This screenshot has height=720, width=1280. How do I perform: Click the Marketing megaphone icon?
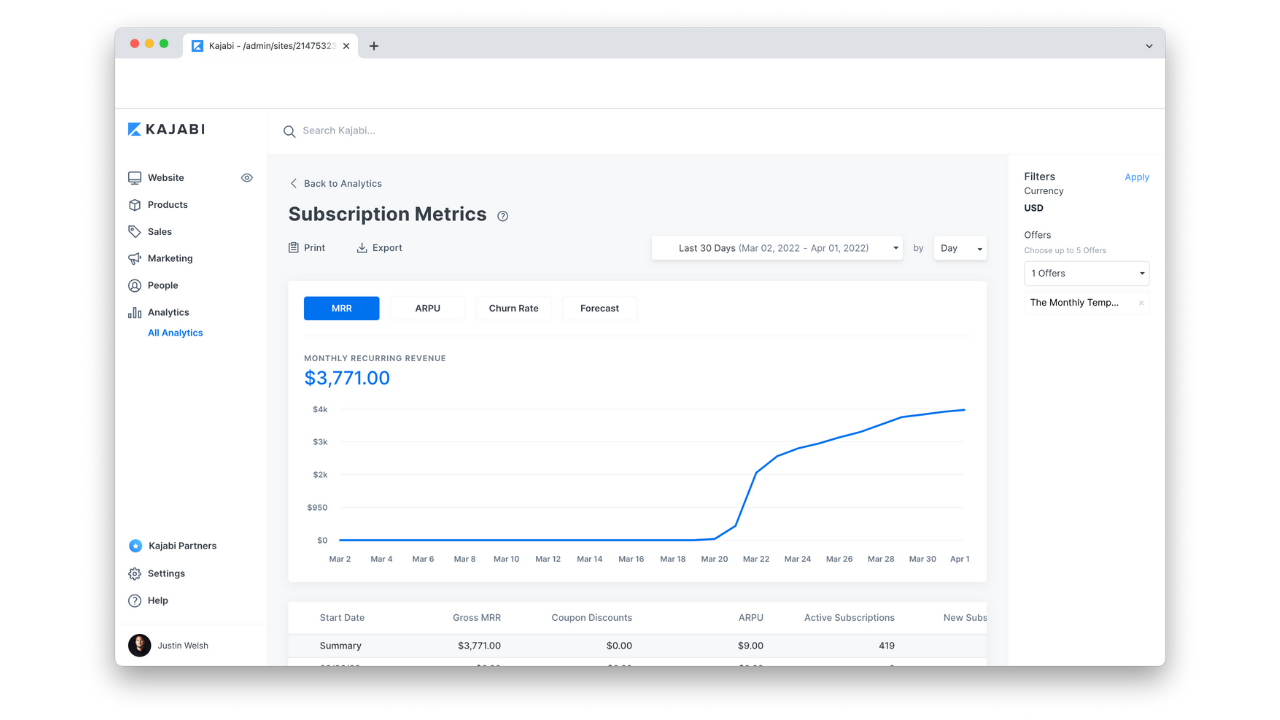tap(134, 258)
